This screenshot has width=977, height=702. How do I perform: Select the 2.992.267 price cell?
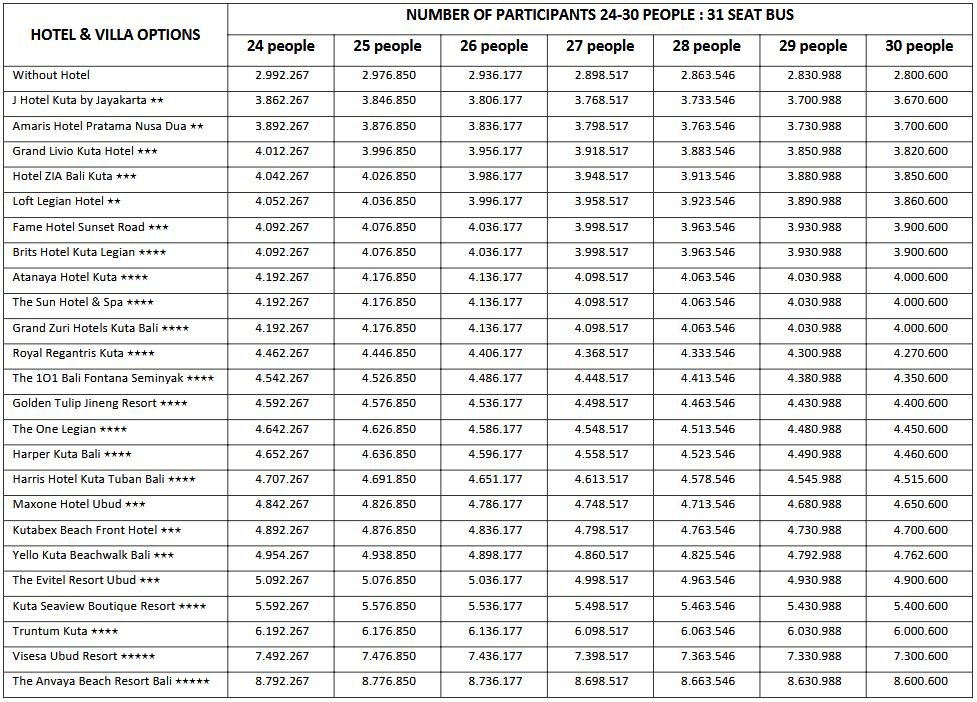click(x=282, y=75)
